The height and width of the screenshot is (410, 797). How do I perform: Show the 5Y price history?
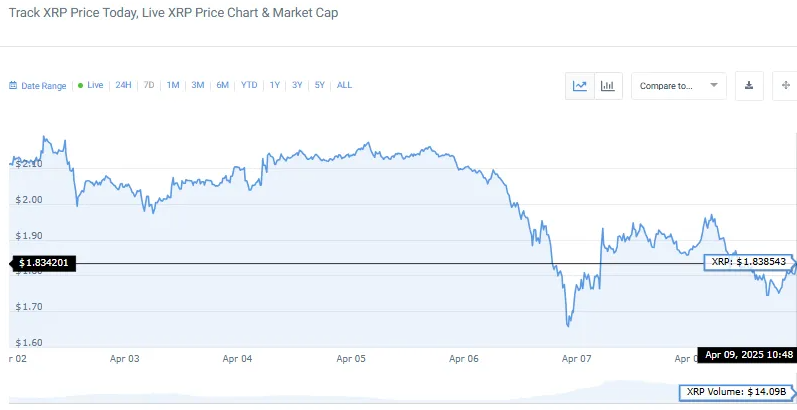(x=320, y=86)
